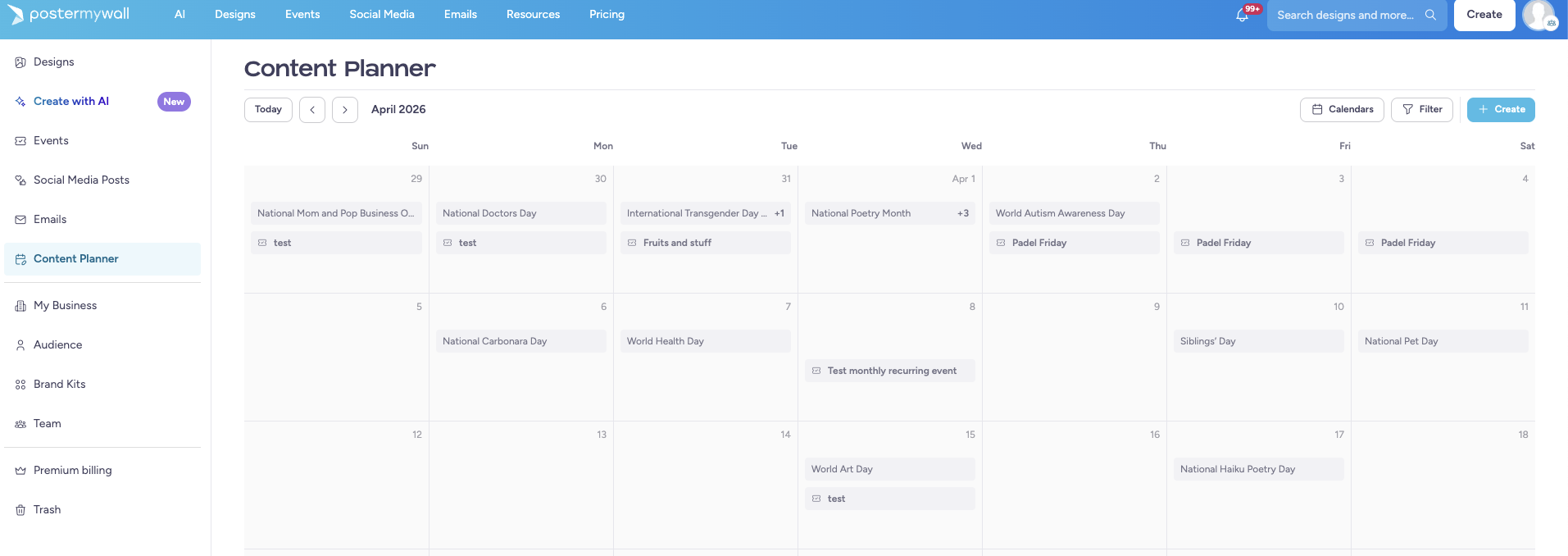Open Premium billing in sidebar
This screenshot has width=1568, height=556.
click(102, 471)
